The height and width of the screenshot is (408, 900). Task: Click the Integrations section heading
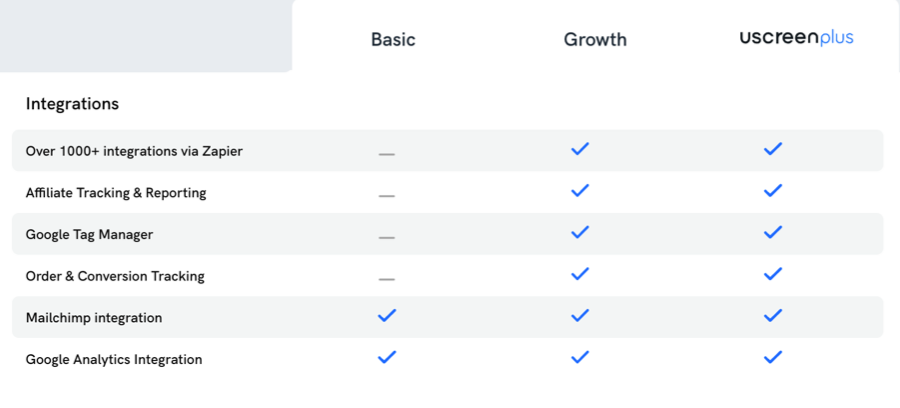coord(72,104)
